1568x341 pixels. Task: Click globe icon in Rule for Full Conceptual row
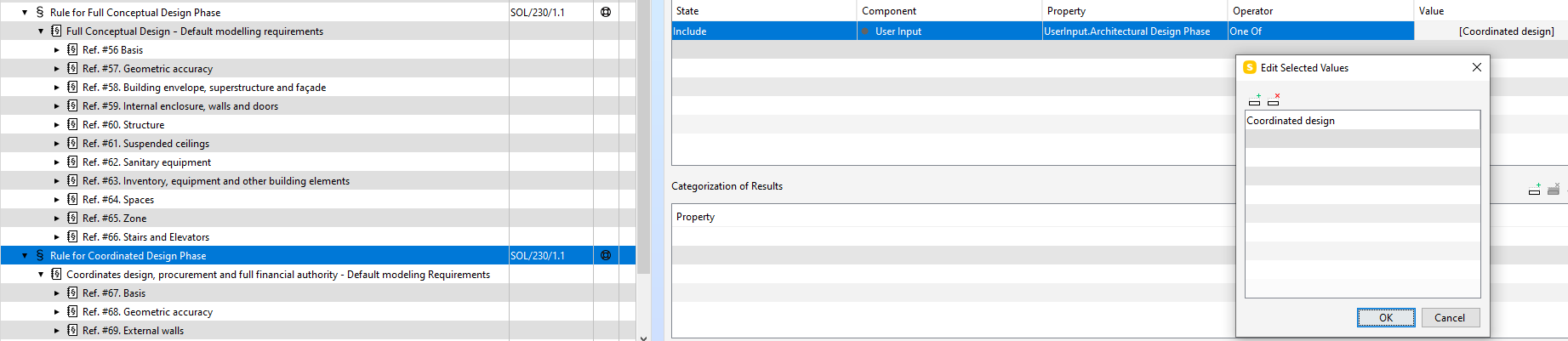606,12
